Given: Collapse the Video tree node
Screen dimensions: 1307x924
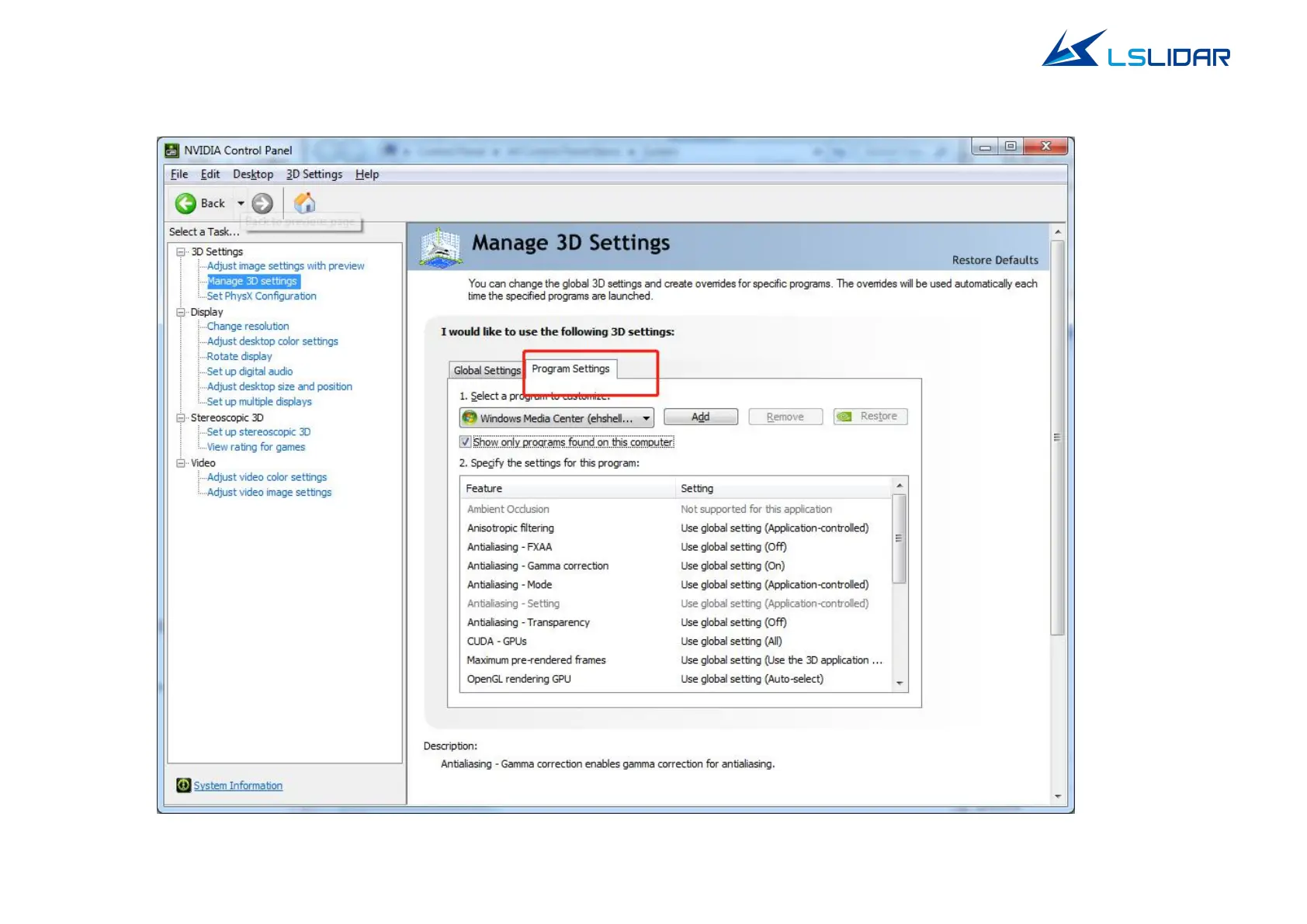Looking at the screenshot, I should coord(181,463).
